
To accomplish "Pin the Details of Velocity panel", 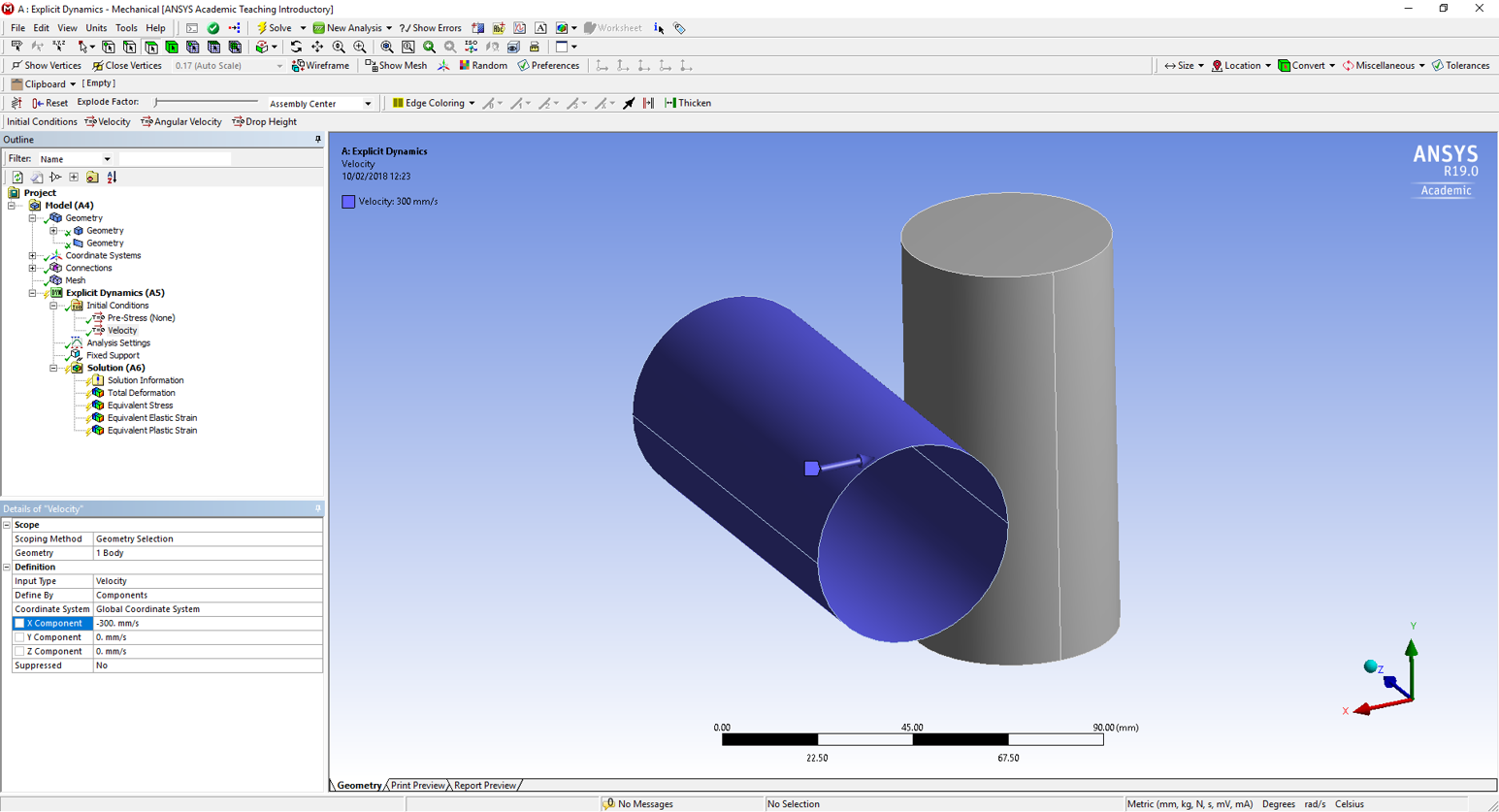I will [x=317, y=508].
